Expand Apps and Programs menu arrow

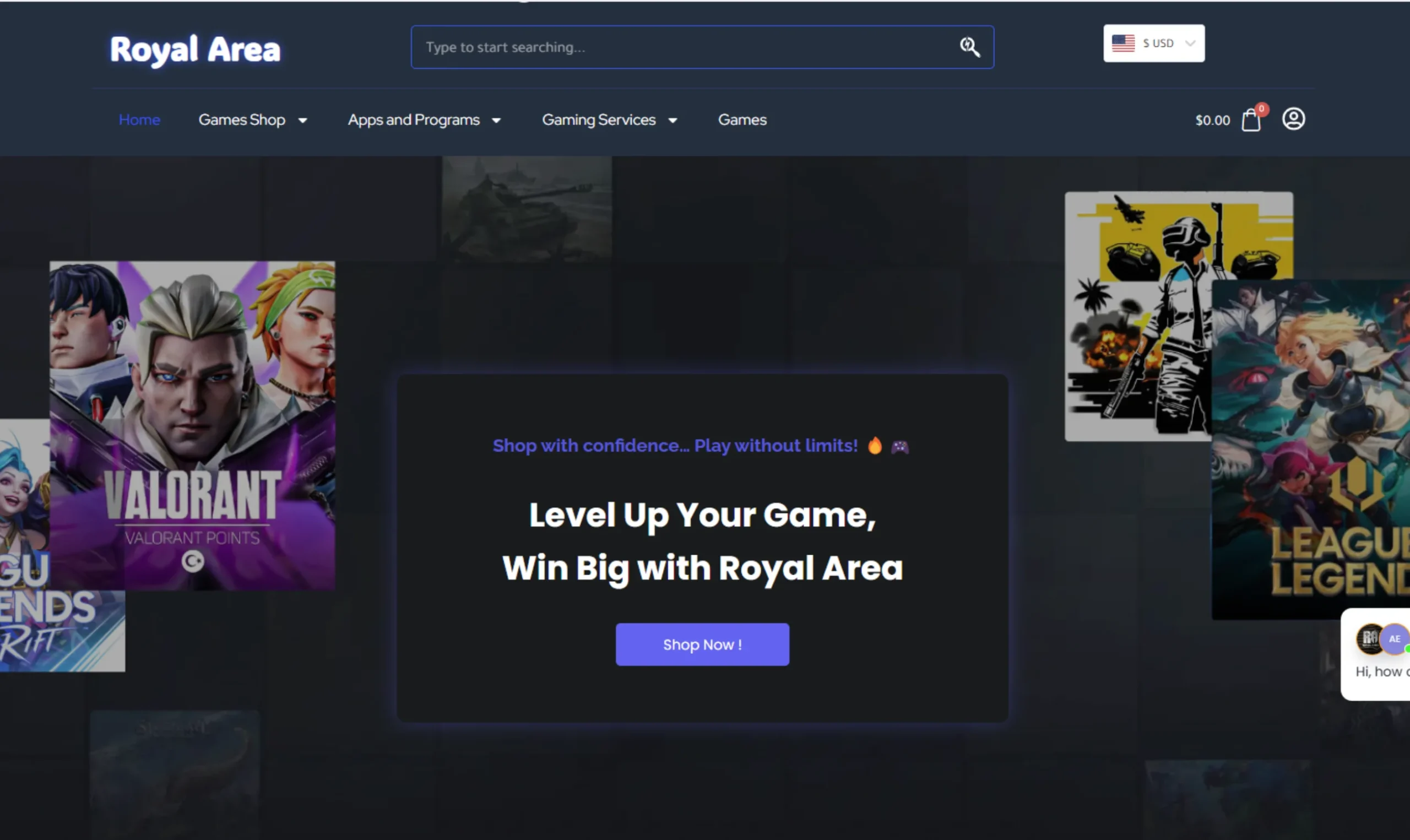(496, 121)
